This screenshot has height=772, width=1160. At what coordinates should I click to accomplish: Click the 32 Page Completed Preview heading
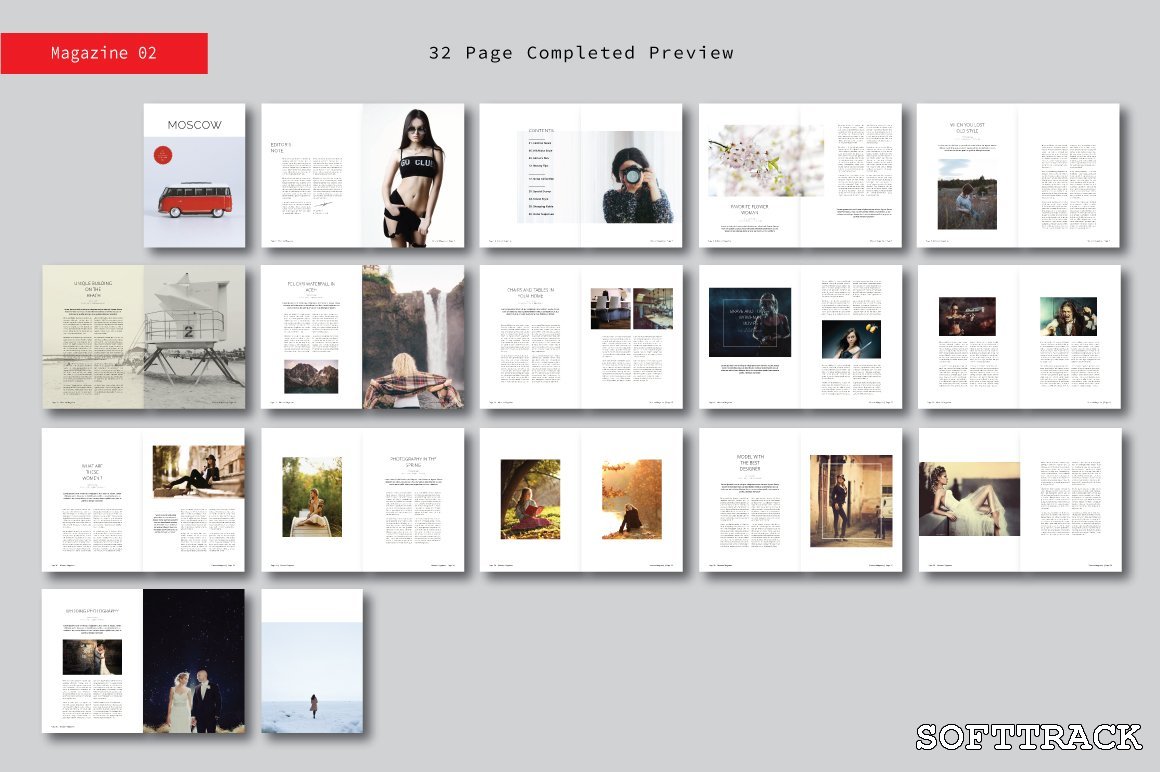tap(580, 53)
